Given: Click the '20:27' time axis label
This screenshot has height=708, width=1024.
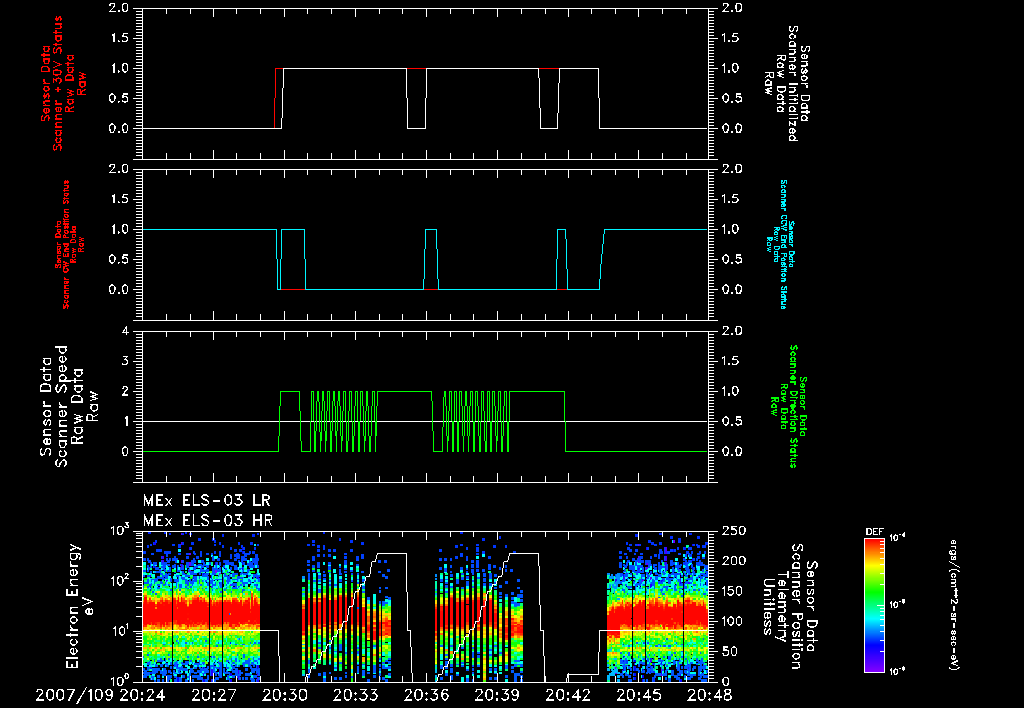Looking at the screenshot, I should point(214,695).
